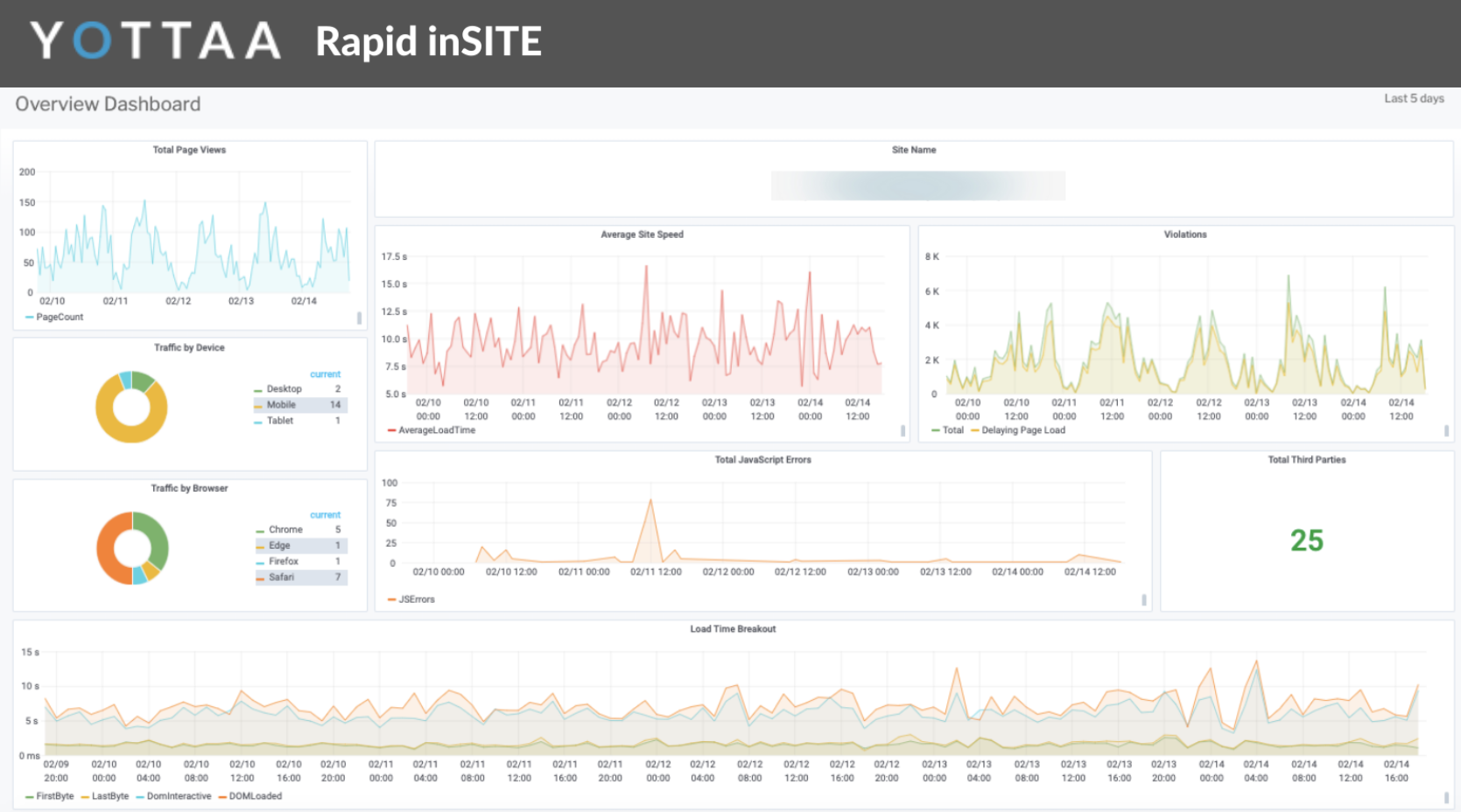1461x812 pixels.
Task: Open the Last 5 days time range picker
Action: pos(1414,99)
